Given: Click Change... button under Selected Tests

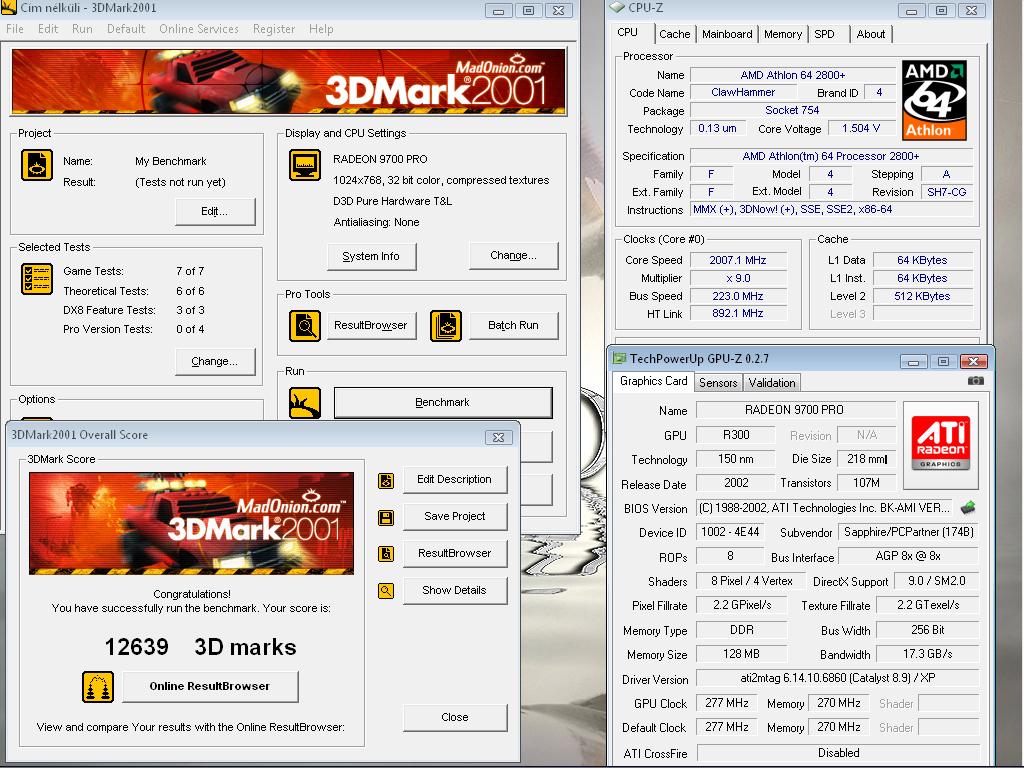Looking at the screenshot, I should click(x=215, y=361).
